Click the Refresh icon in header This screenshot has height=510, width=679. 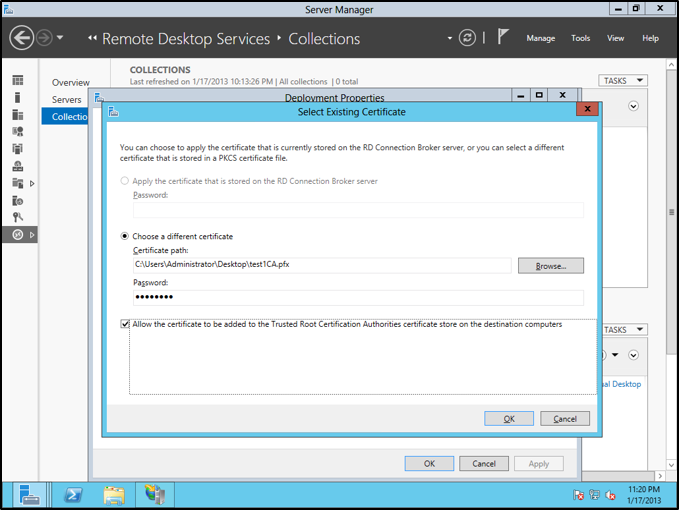click(x=467, y=38)
